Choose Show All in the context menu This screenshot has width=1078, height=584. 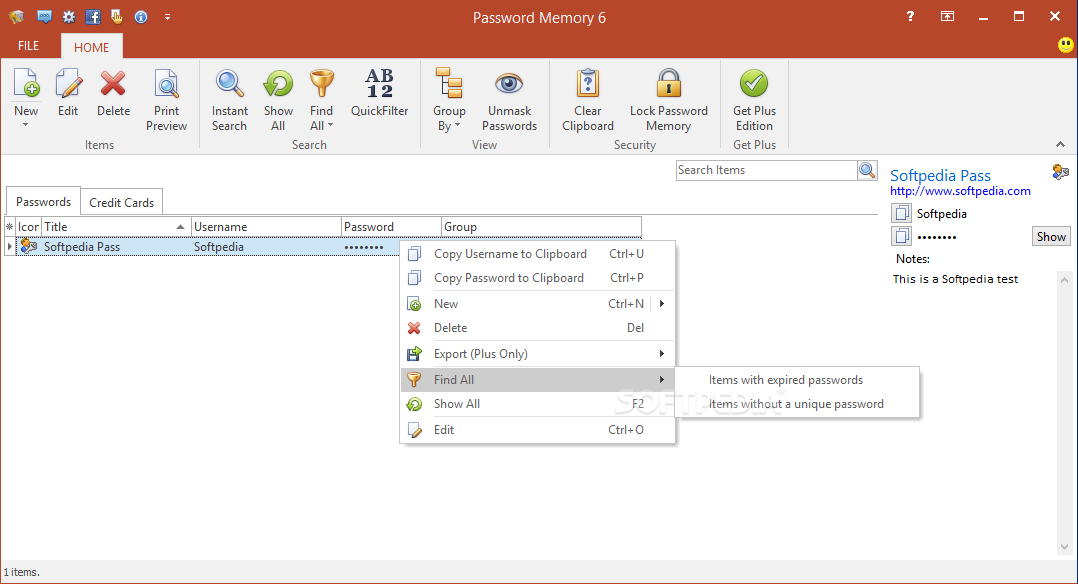click(538, 404)
